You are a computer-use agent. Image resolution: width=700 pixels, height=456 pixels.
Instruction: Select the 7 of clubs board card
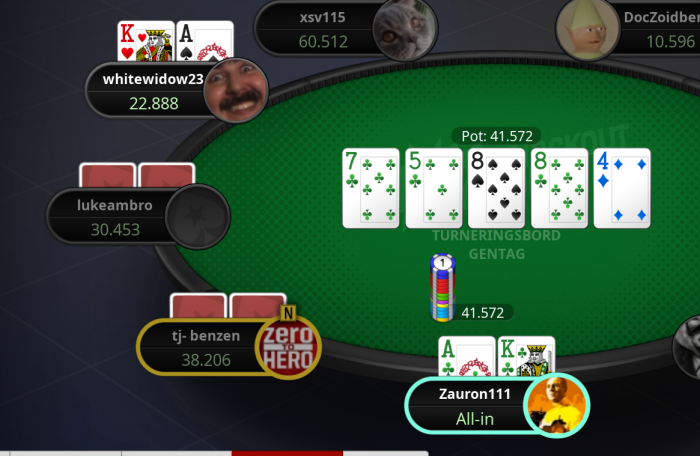coord(371,188)
